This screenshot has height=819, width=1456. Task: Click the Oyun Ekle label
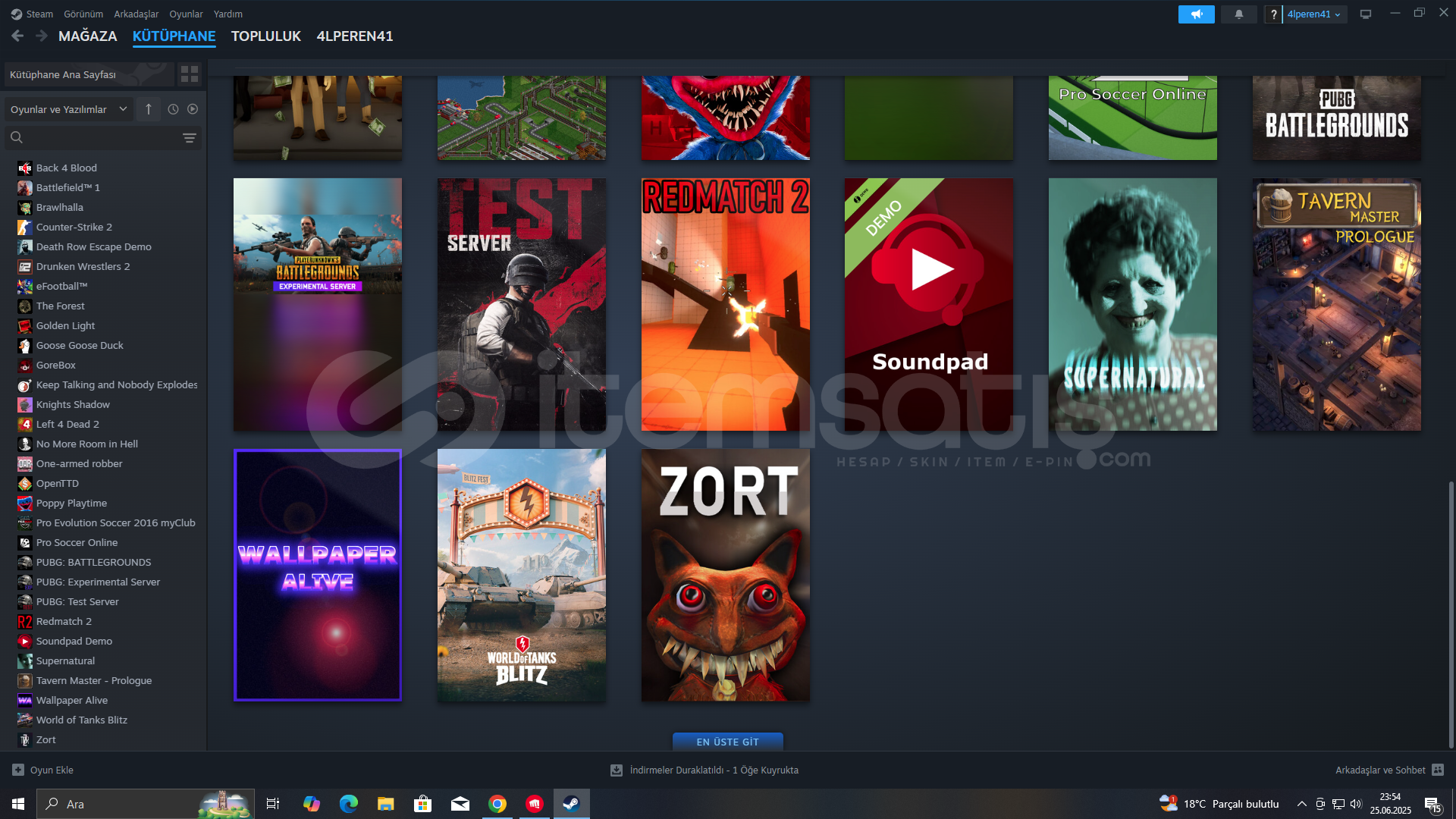(52, 770)
